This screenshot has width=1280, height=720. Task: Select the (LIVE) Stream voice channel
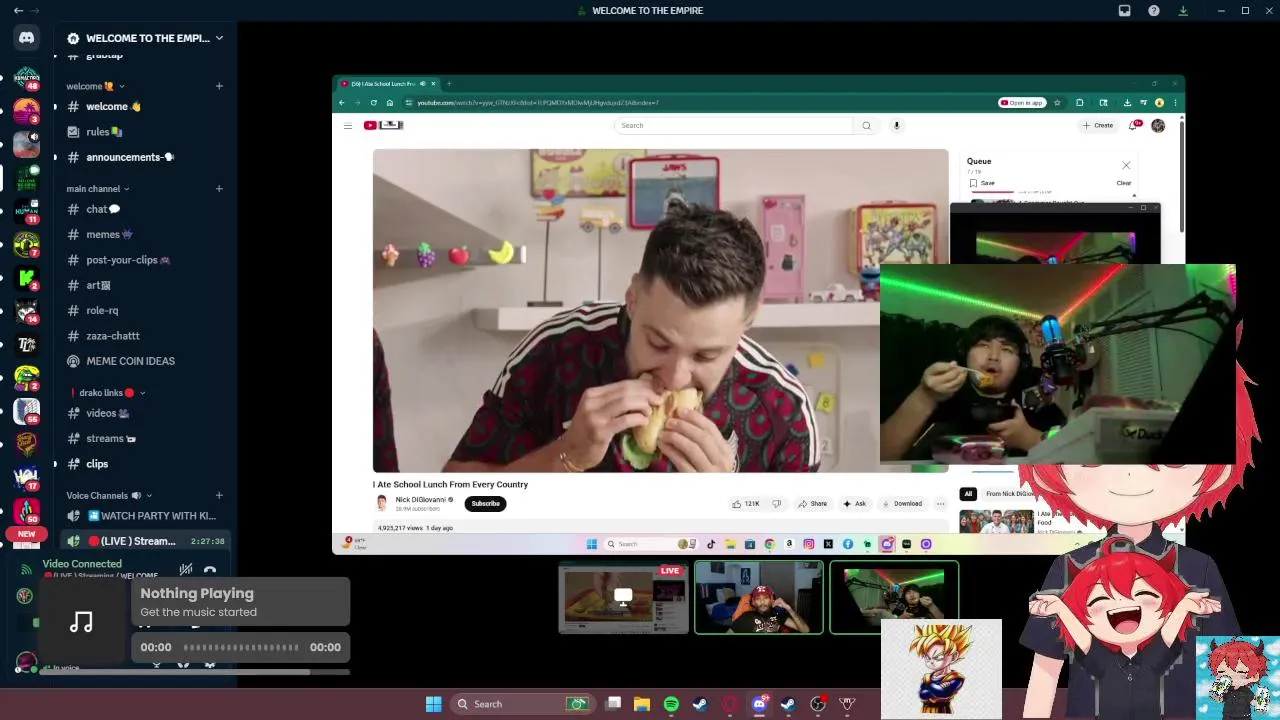pos(146,541)
